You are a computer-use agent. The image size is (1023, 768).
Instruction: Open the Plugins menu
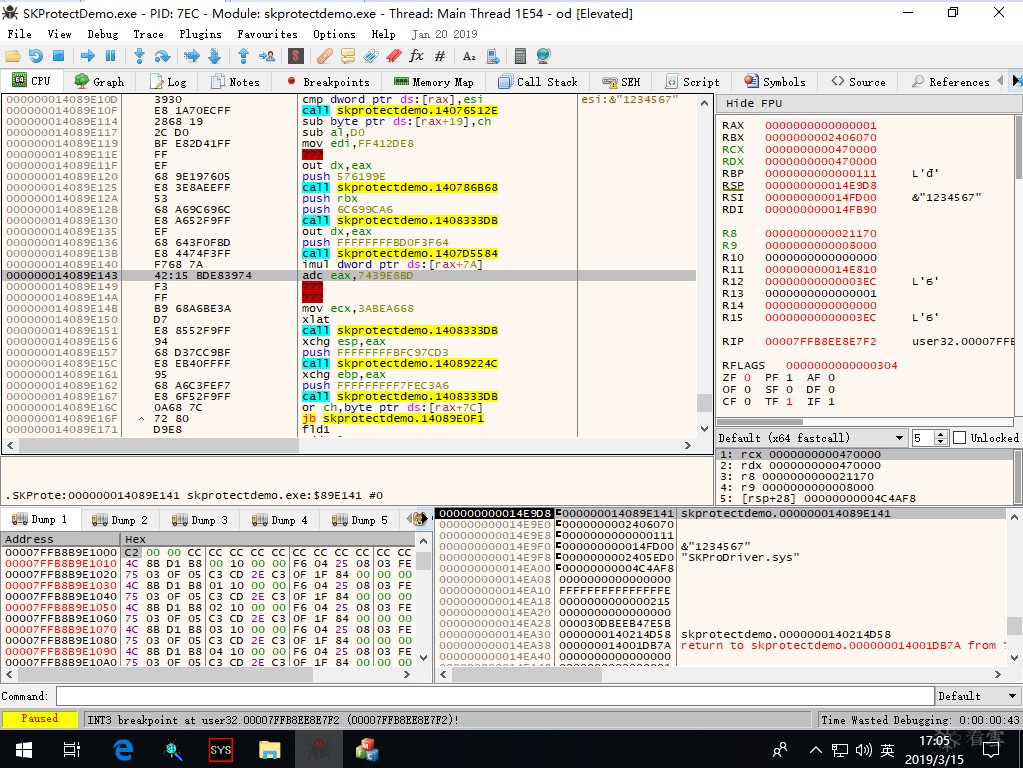tap(200, 34)
